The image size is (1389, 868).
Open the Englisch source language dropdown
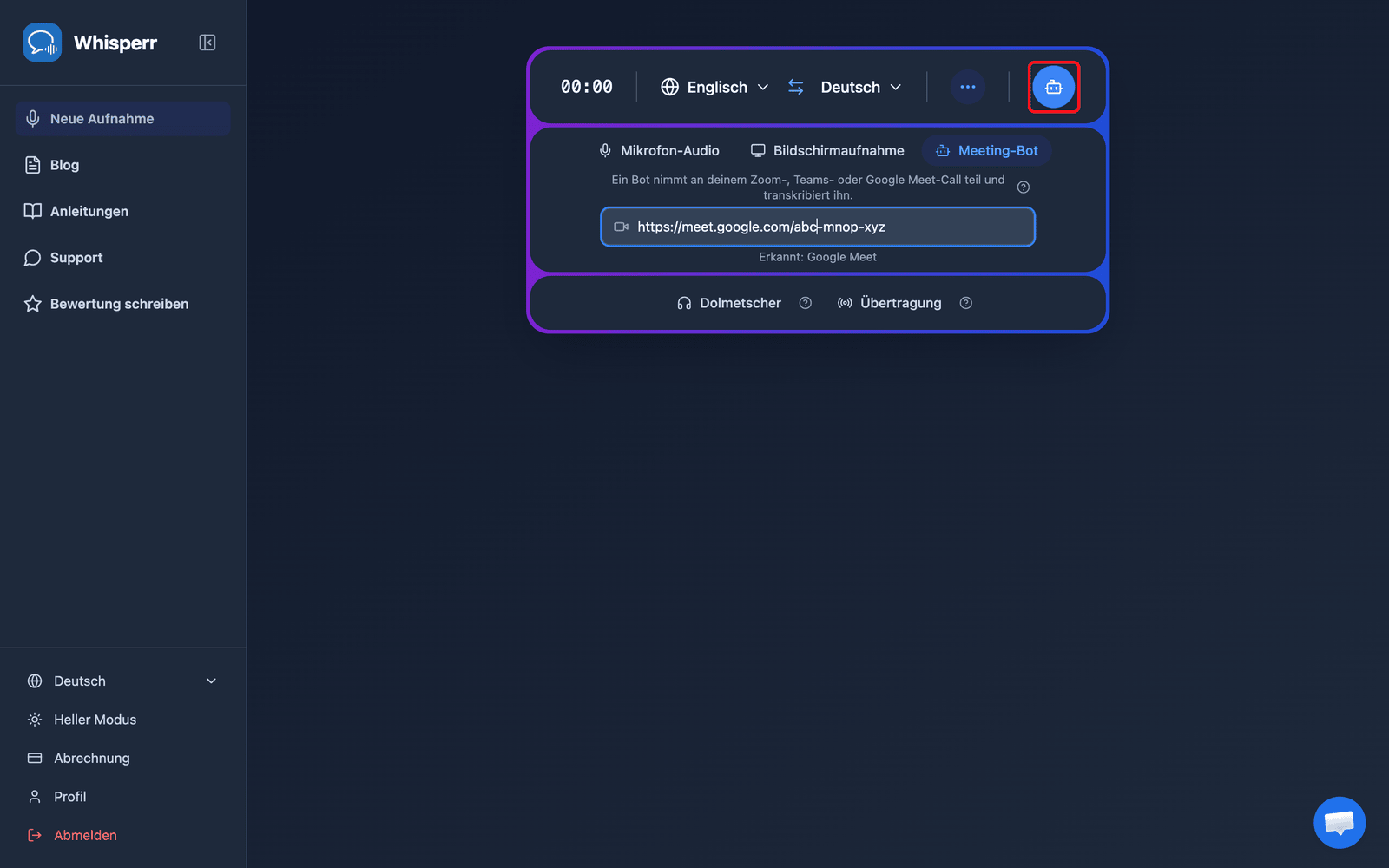(x=715, y=87)
